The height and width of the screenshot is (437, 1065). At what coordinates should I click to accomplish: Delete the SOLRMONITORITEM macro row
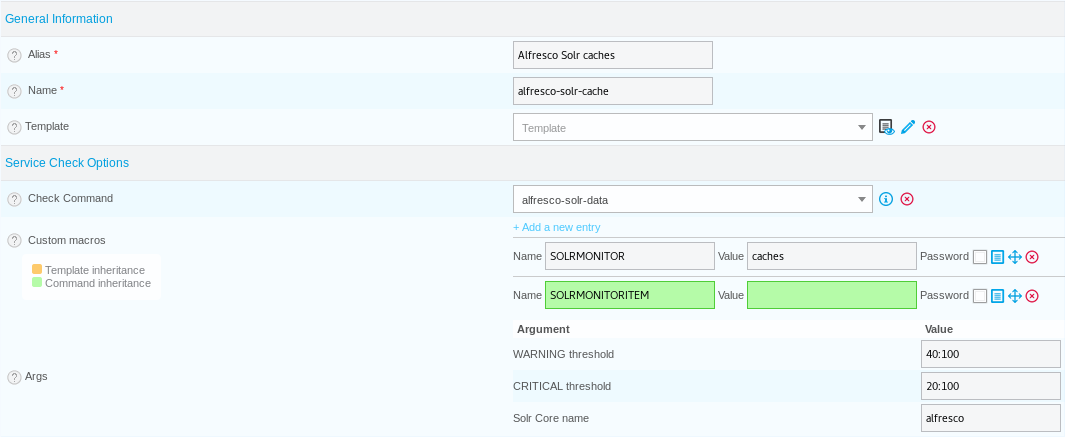click(x=1032, y=296)
